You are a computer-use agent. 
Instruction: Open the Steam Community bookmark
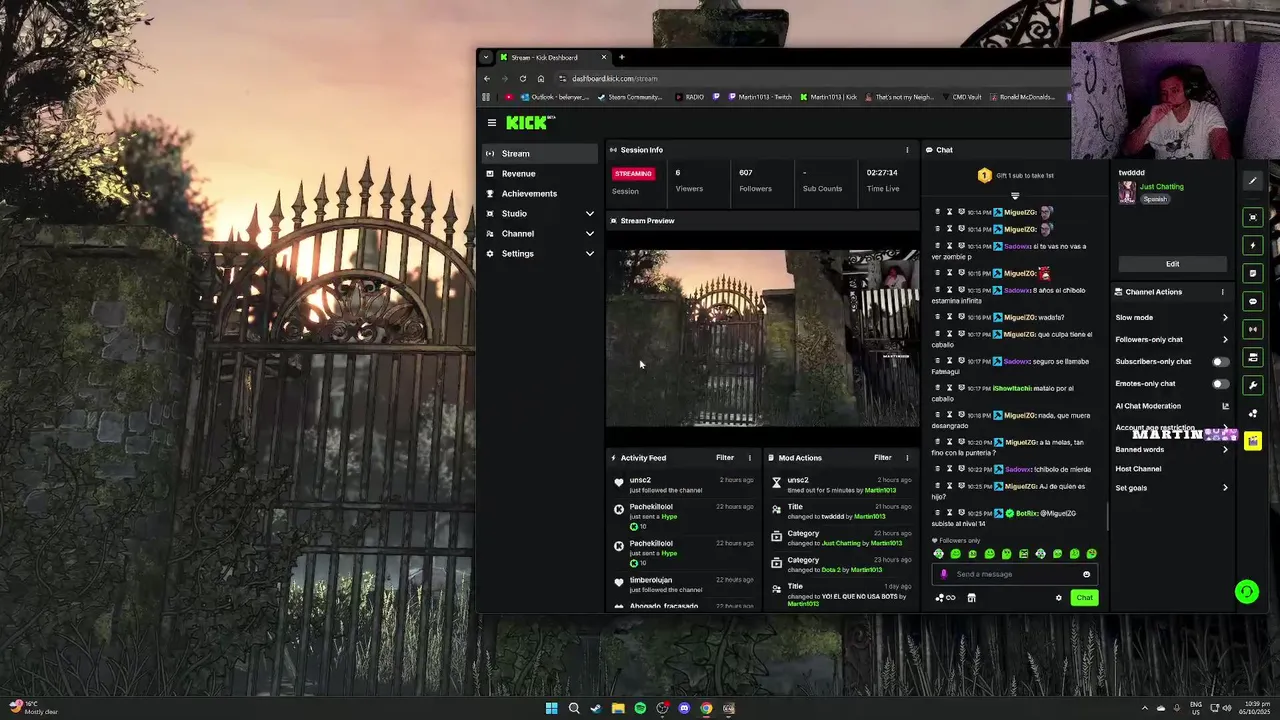(630, 97)
